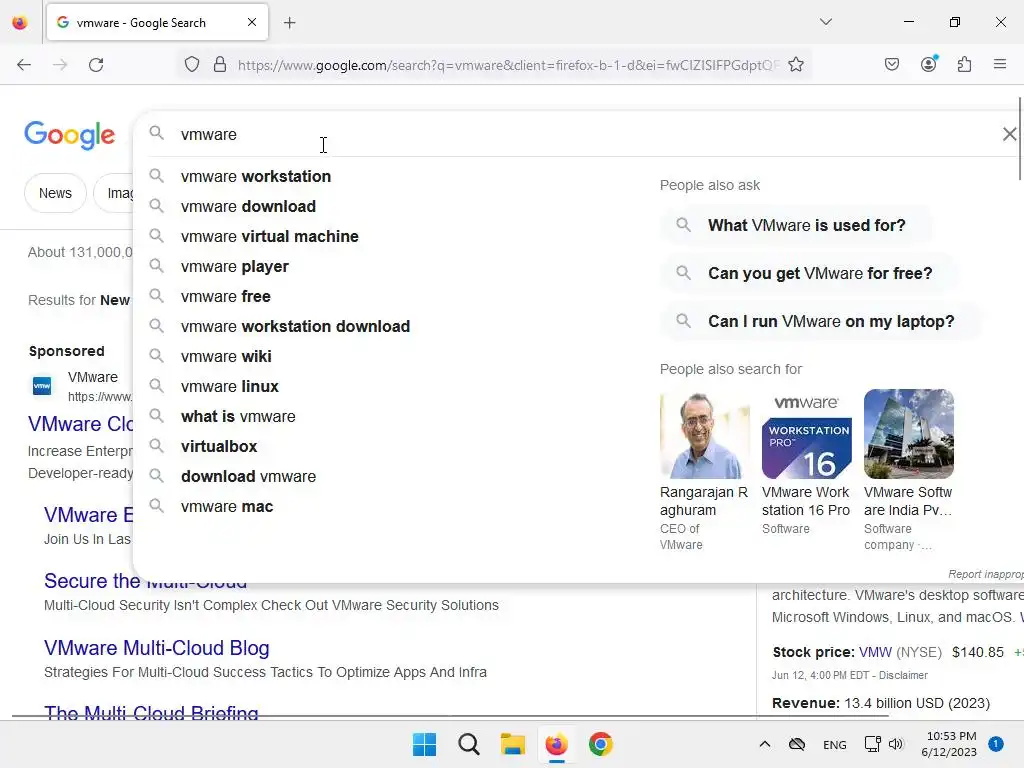Switch to Firefox in the taskbar

(x=556, y=744)
